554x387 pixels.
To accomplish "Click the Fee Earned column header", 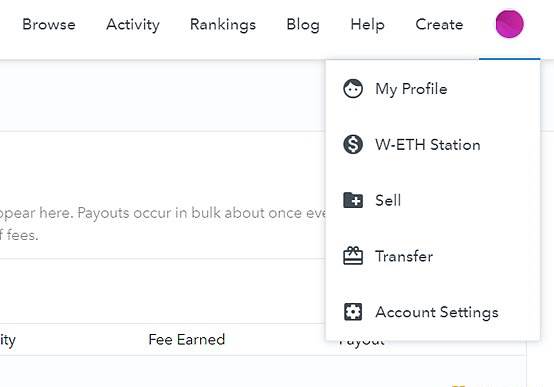I will pyautogui.click(x=187, y=339).
